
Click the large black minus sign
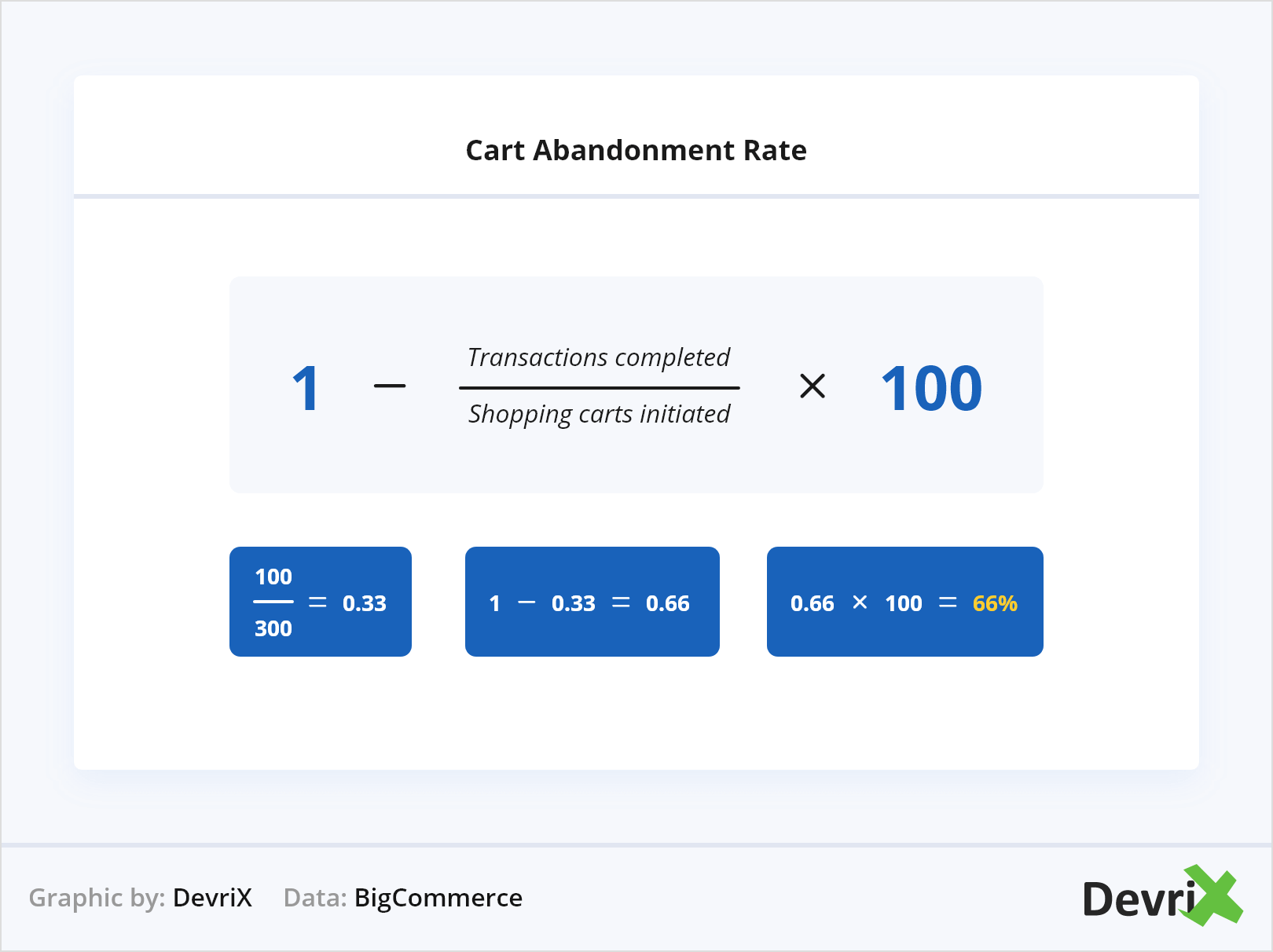390,386
